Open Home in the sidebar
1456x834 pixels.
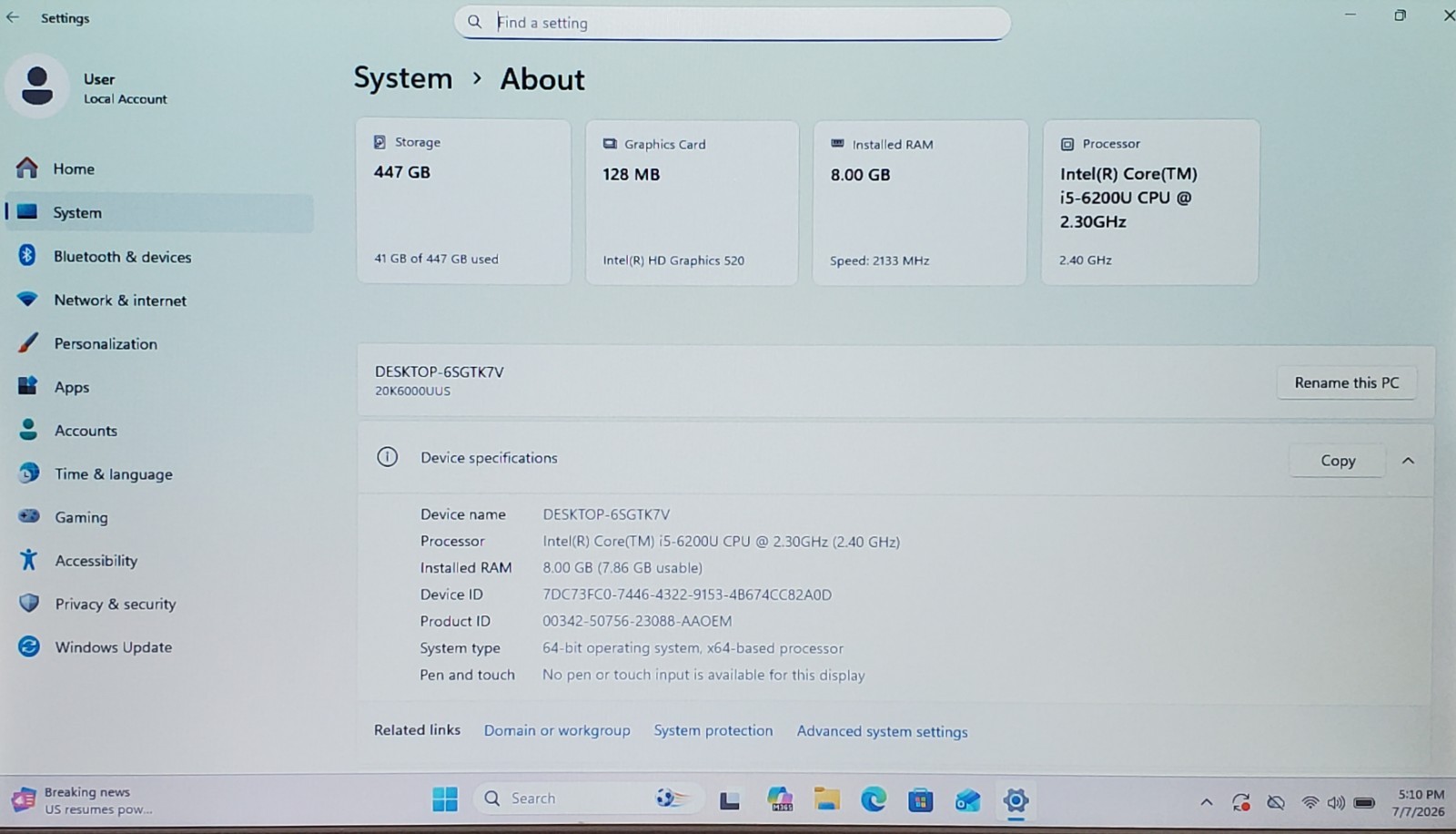coord(159,168)
